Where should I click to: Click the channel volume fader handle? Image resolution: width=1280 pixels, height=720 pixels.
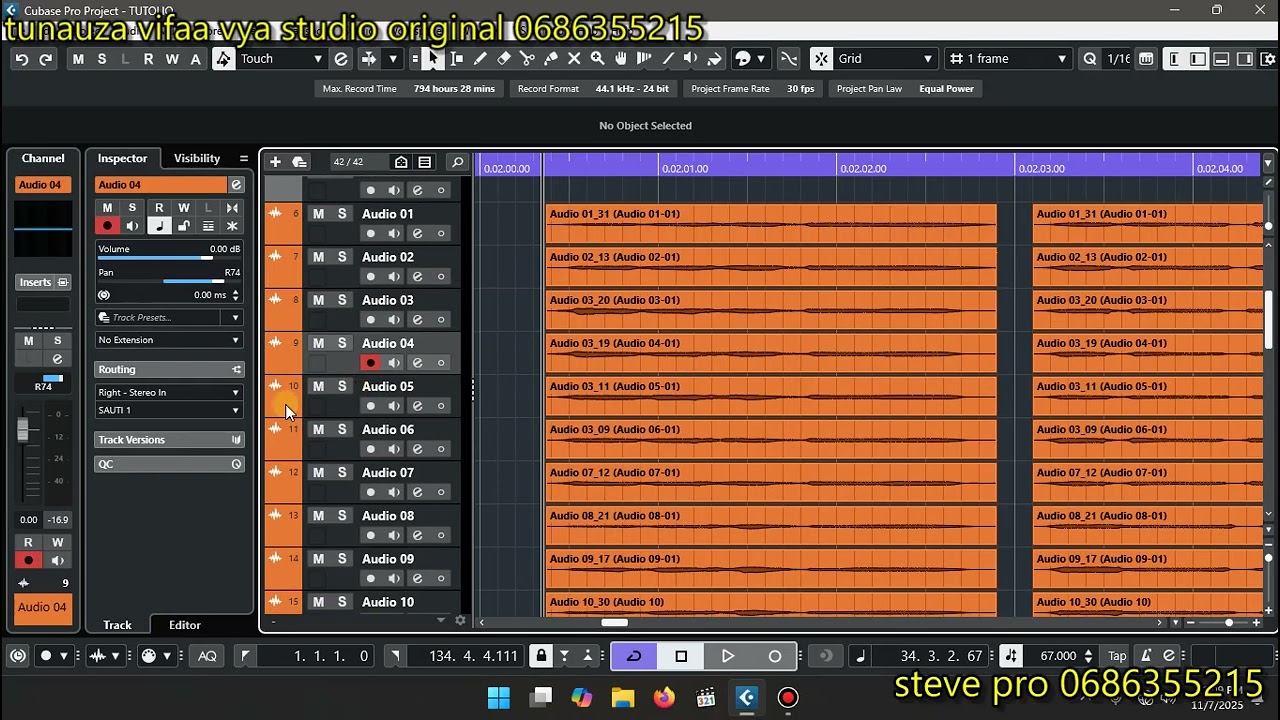tap(23, 430)
